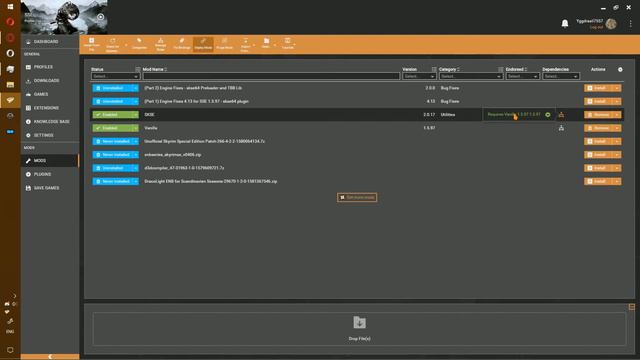Expand the action dropdown arrow on the Vanilla row
The image size is (640, 360).
(617, 128)
